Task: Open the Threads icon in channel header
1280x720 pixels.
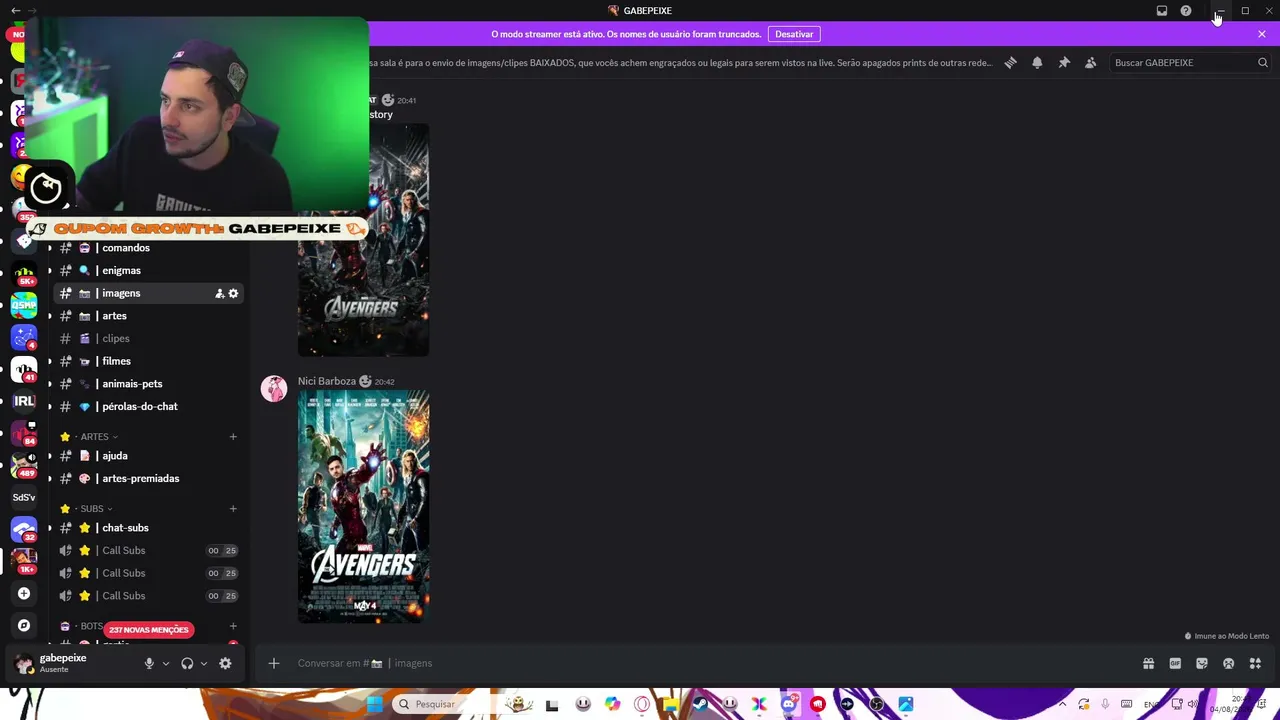Action: click(1010, 63)
